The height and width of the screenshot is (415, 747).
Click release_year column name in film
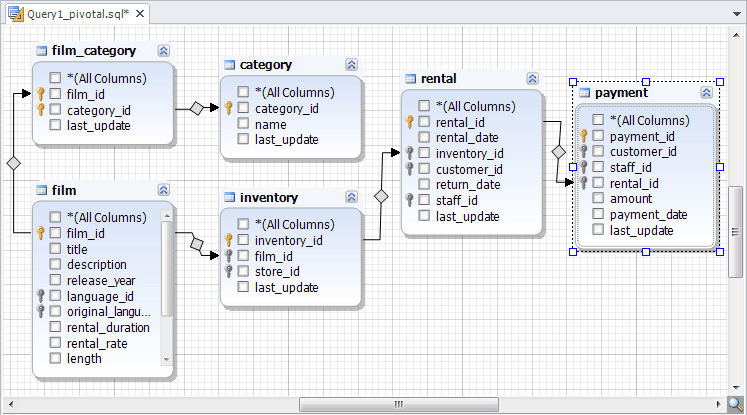pos(101,280)
